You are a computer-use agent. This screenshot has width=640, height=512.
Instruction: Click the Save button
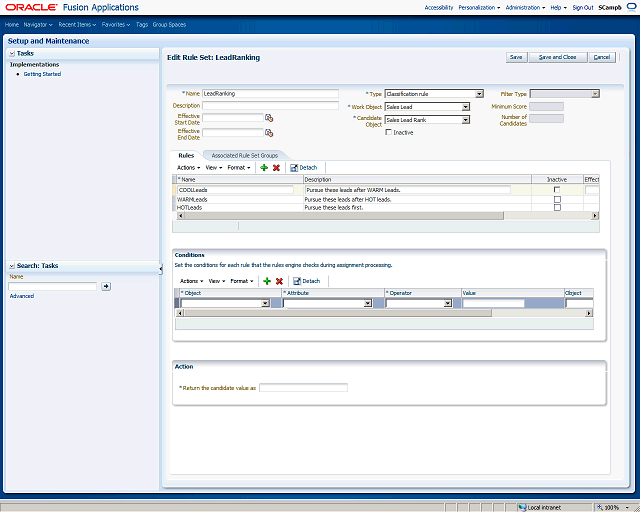click(516, 57)
